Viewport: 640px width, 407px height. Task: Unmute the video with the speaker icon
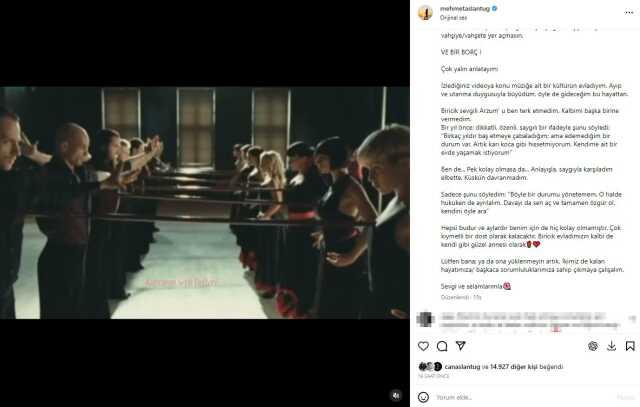point(396,395)
